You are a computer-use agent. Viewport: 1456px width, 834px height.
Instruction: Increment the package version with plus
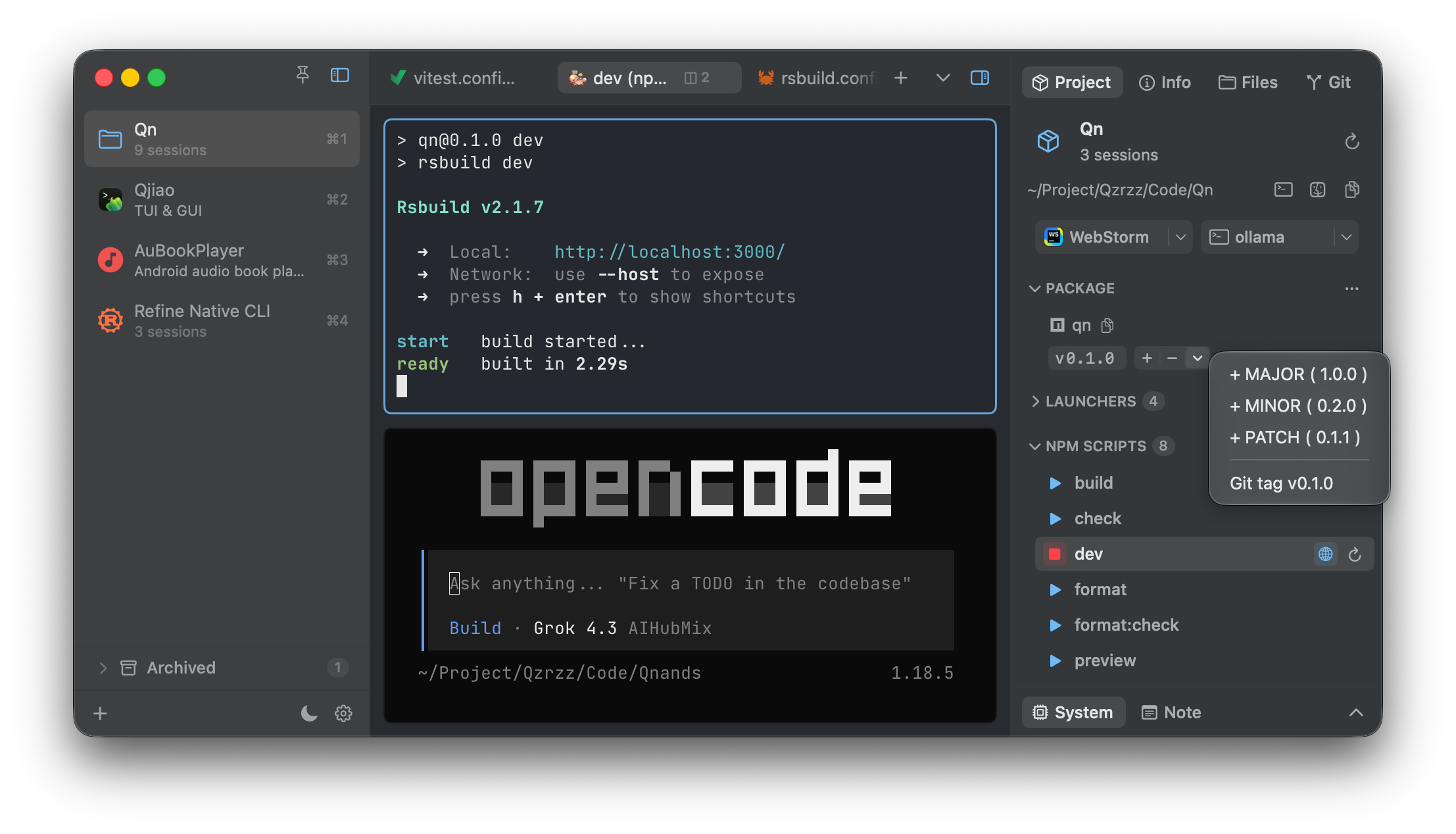click(x=1147, y=358)
